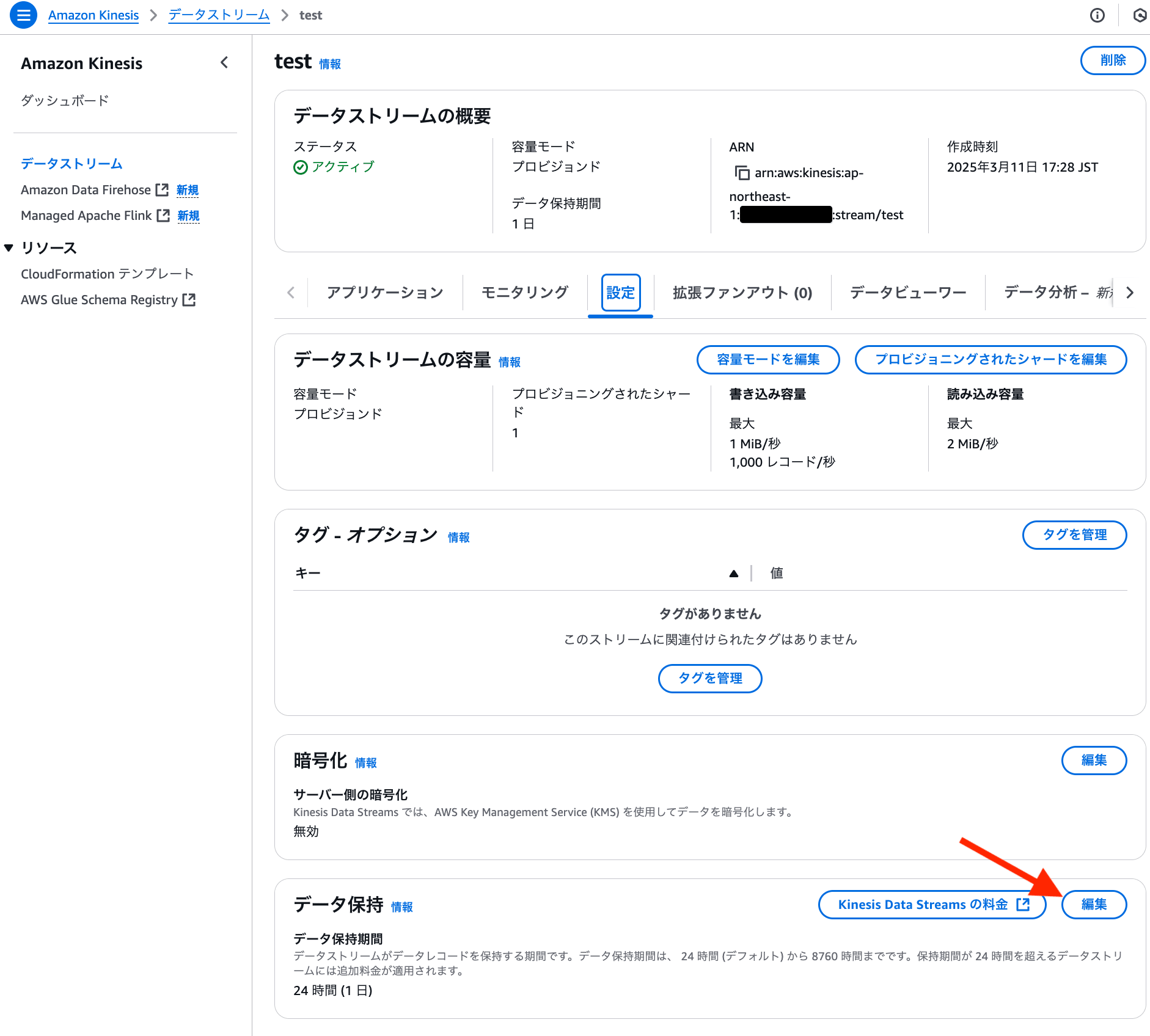
Task: Click the キー column header
Action: pyautogui.click(x=308, y=574)
